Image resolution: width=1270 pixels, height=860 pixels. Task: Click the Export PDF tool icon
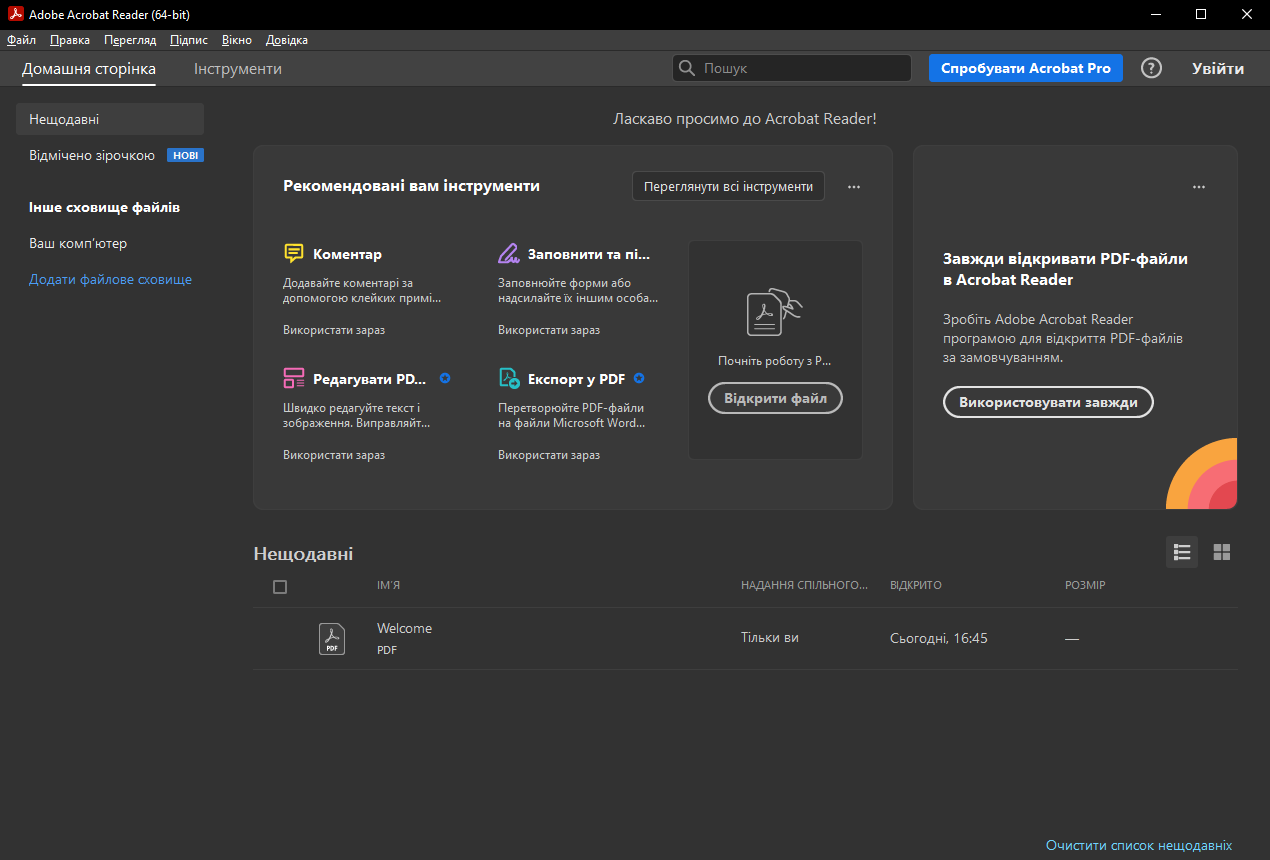509,378
